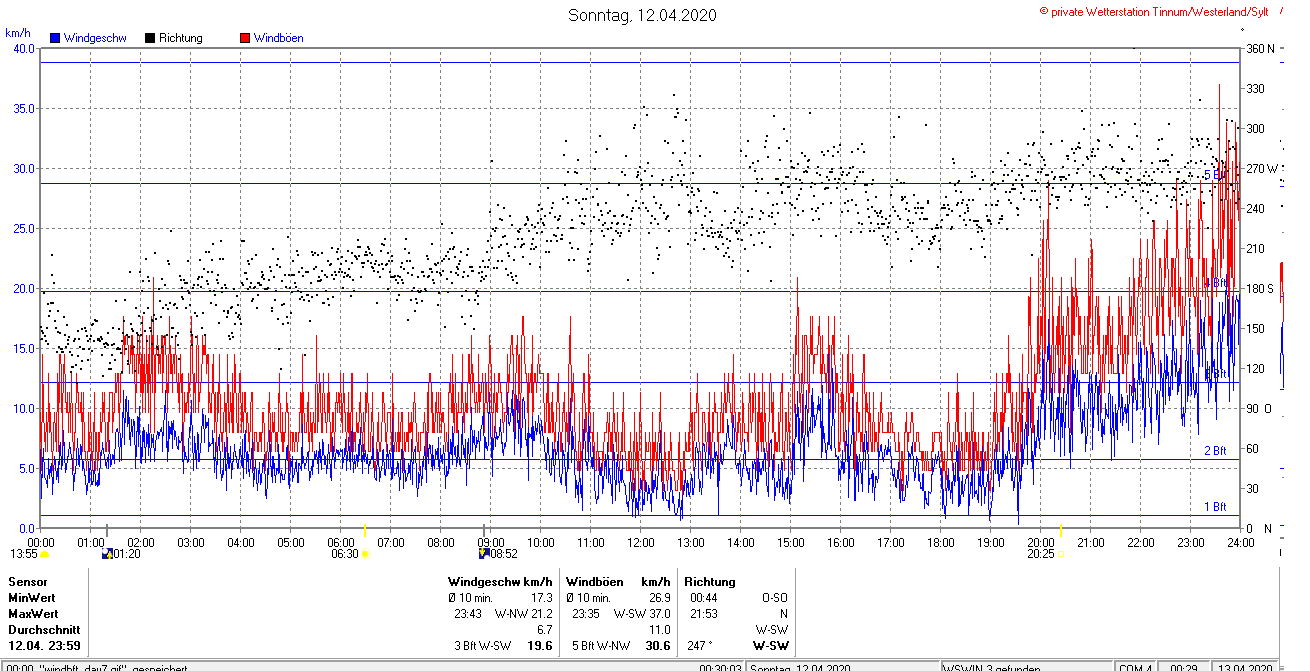Image resolution: width=1310 pixels, height=671 pixels.
Task: Select the Richtung legend label
Action: [181, 38]
